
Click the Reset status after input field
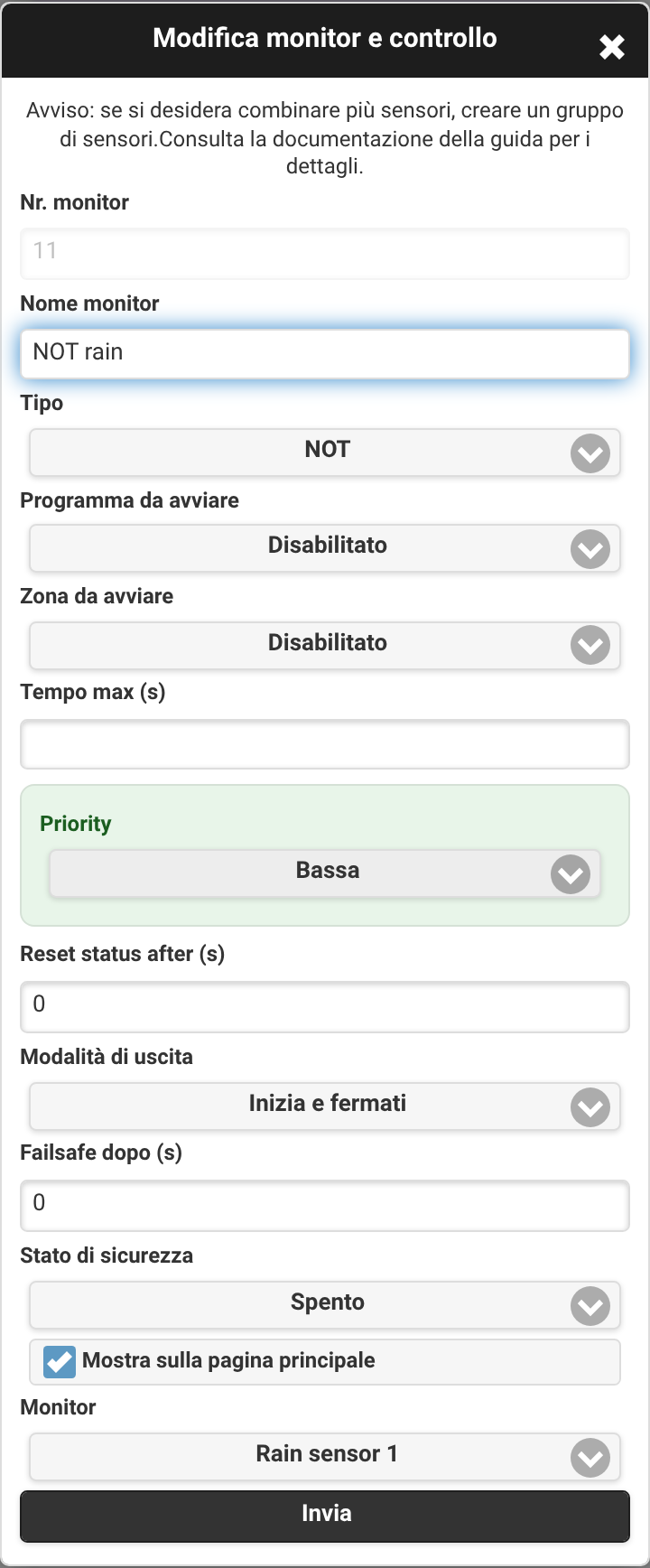coord(325,1006)
